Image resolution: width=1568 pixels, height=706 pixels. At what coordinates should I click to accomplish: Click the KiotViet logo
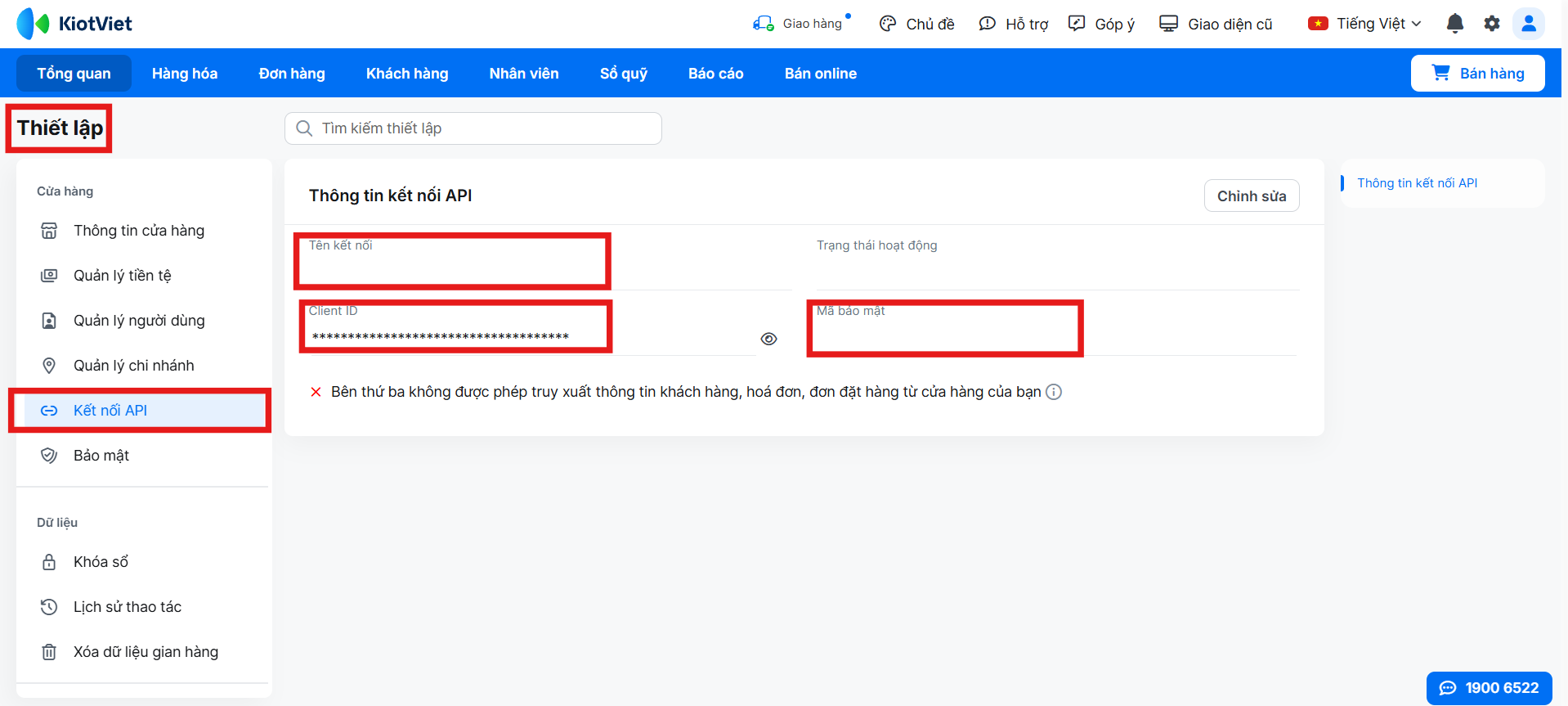click(74, 24)
